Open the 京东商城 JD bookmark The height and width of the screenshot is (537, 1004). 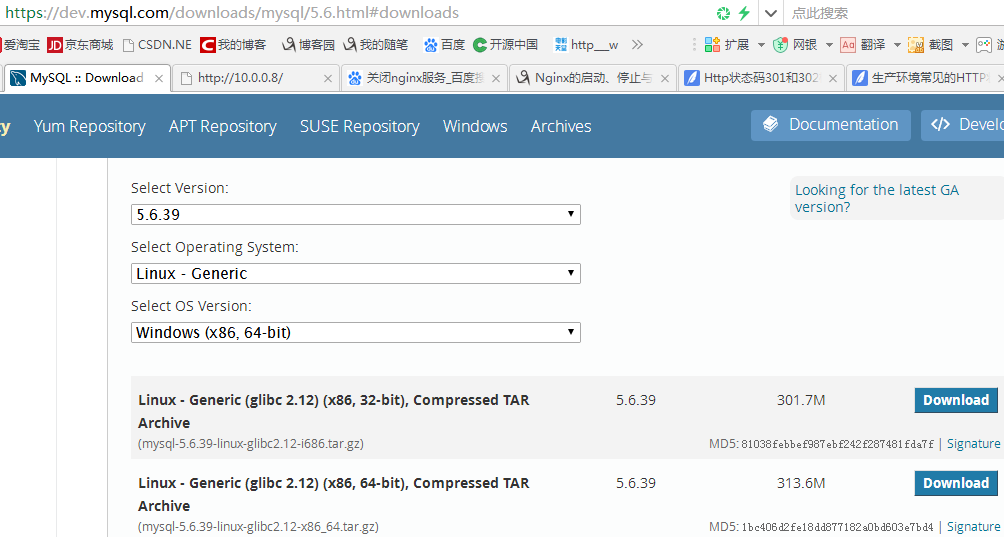click(x=80, y=45)
